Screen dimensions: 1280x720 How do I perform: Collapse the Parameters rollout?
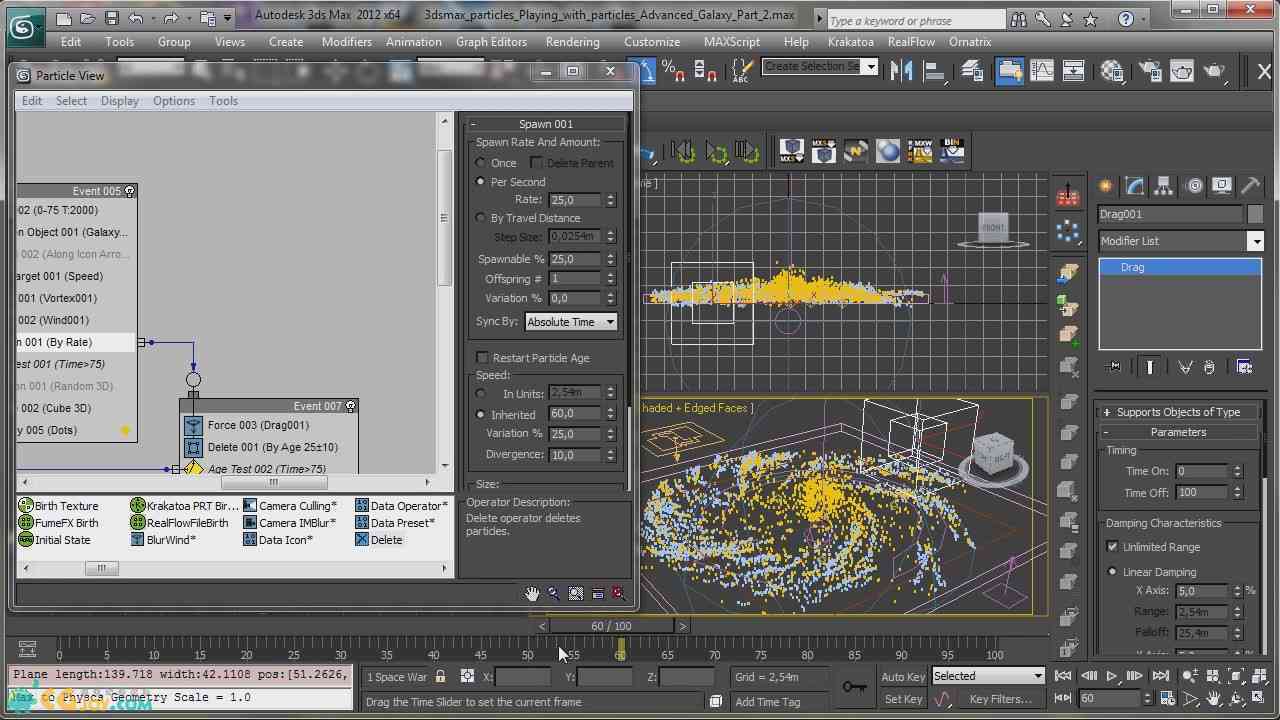(x=1178, y=432)
